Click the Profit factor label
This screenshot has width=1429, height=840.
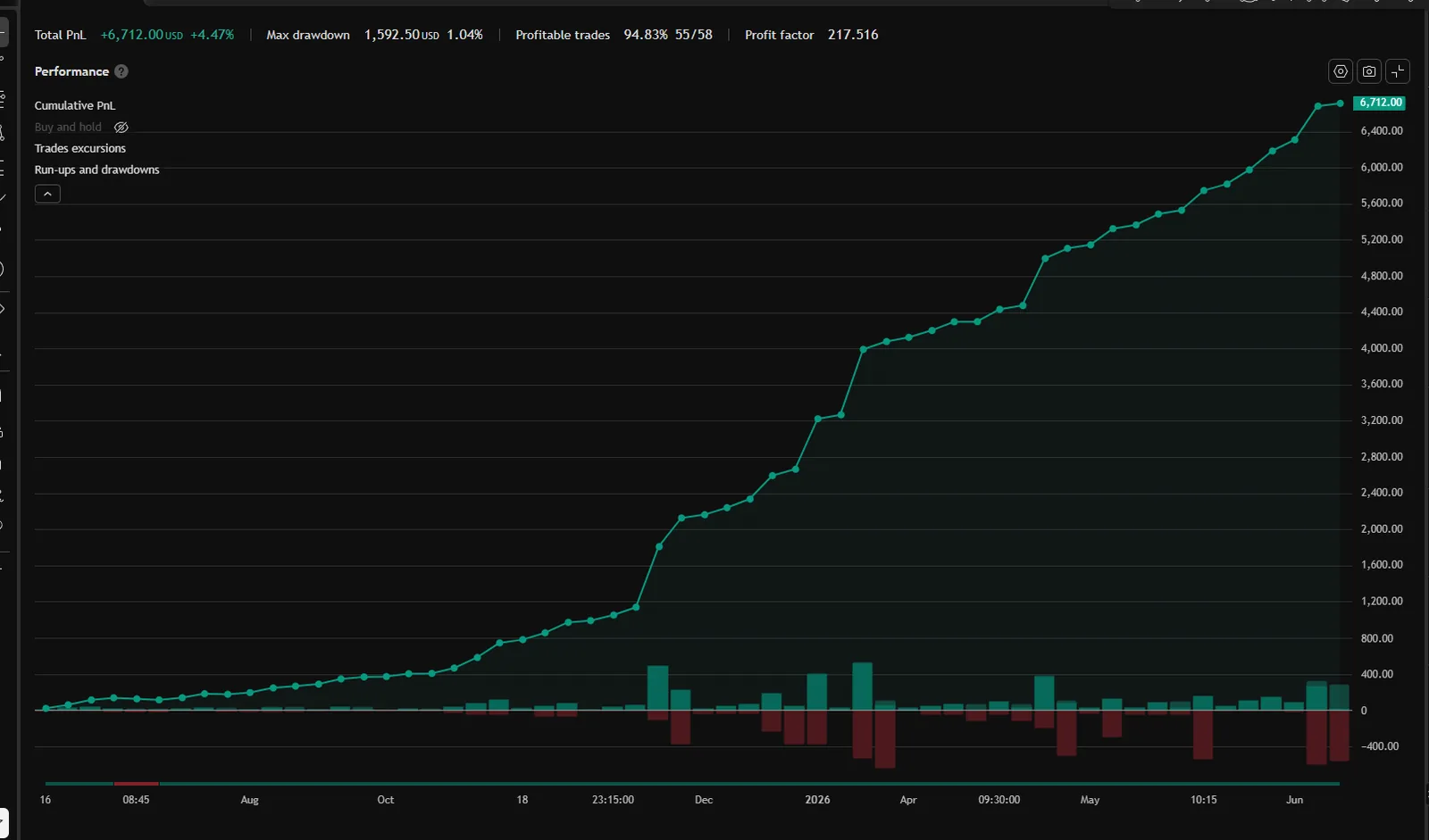(780, 35)
